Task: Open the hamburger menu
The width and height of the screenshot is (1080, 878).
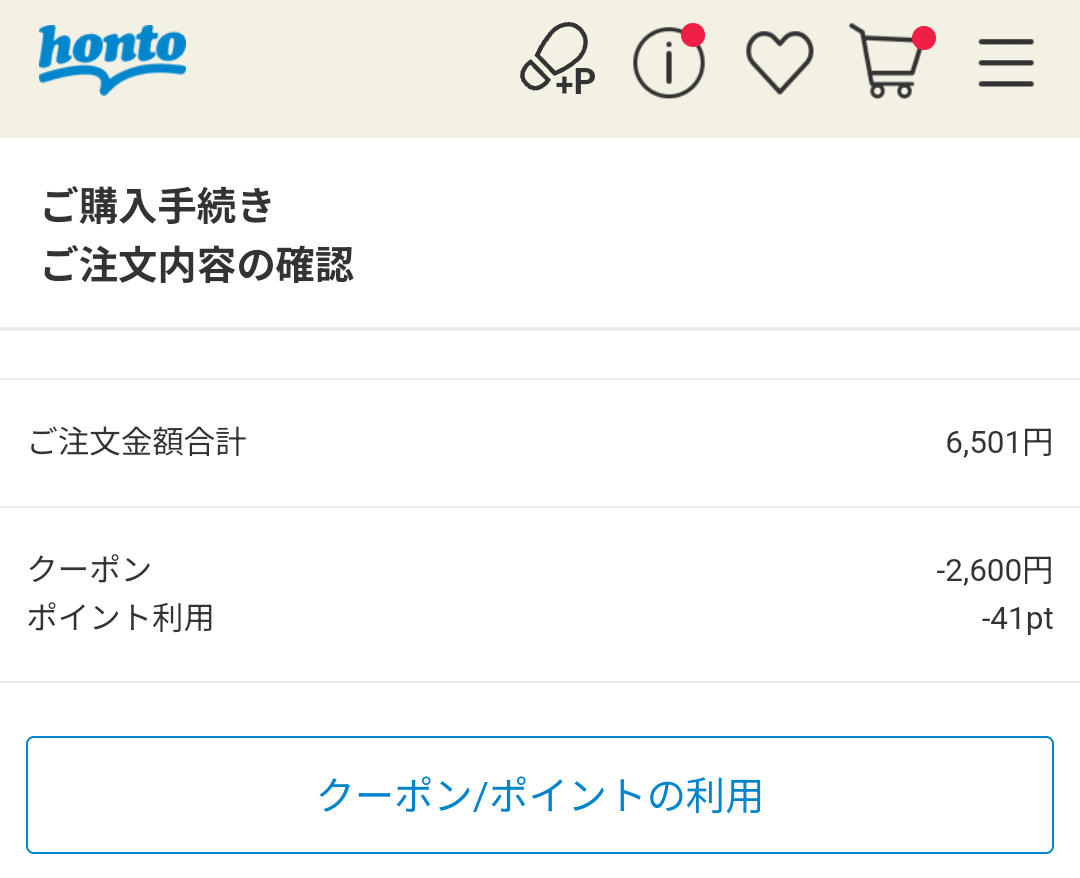Action: tap(1006, 63)
